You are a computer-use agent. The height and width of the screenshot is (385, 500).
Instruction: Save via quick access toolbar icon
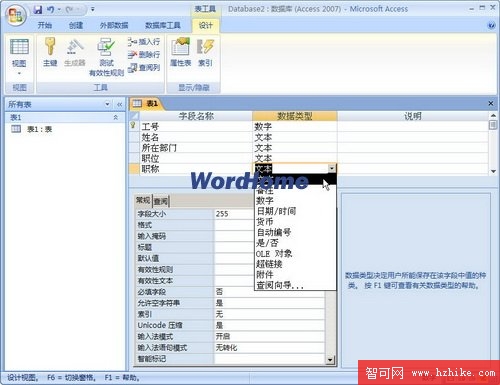[38, 10]
